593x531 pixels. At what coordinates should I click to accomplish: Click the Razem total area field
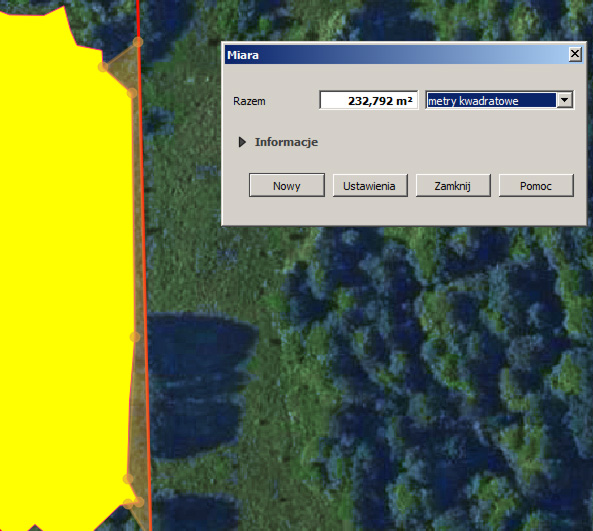coord(369,101)
